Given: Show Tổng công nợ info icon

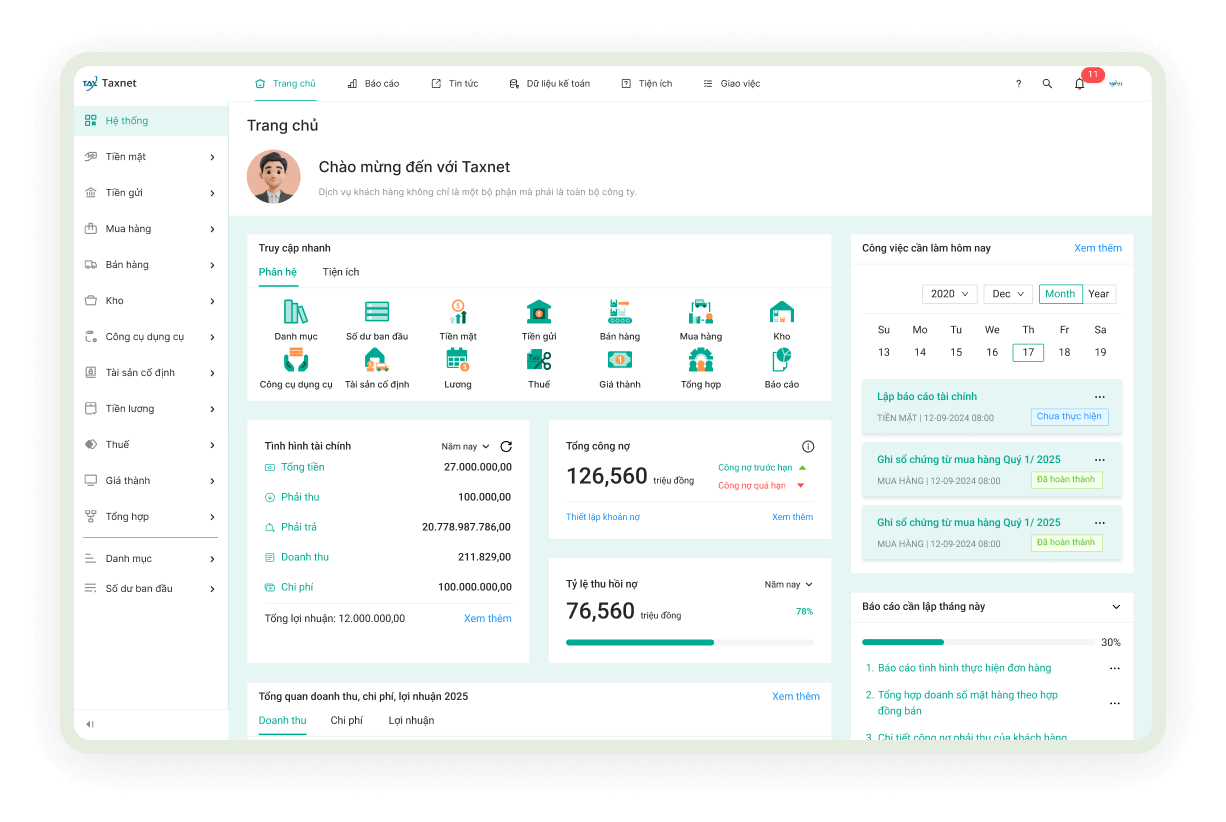Looking at the screenshot, I should pyautogui.click(x=808, y=447).
